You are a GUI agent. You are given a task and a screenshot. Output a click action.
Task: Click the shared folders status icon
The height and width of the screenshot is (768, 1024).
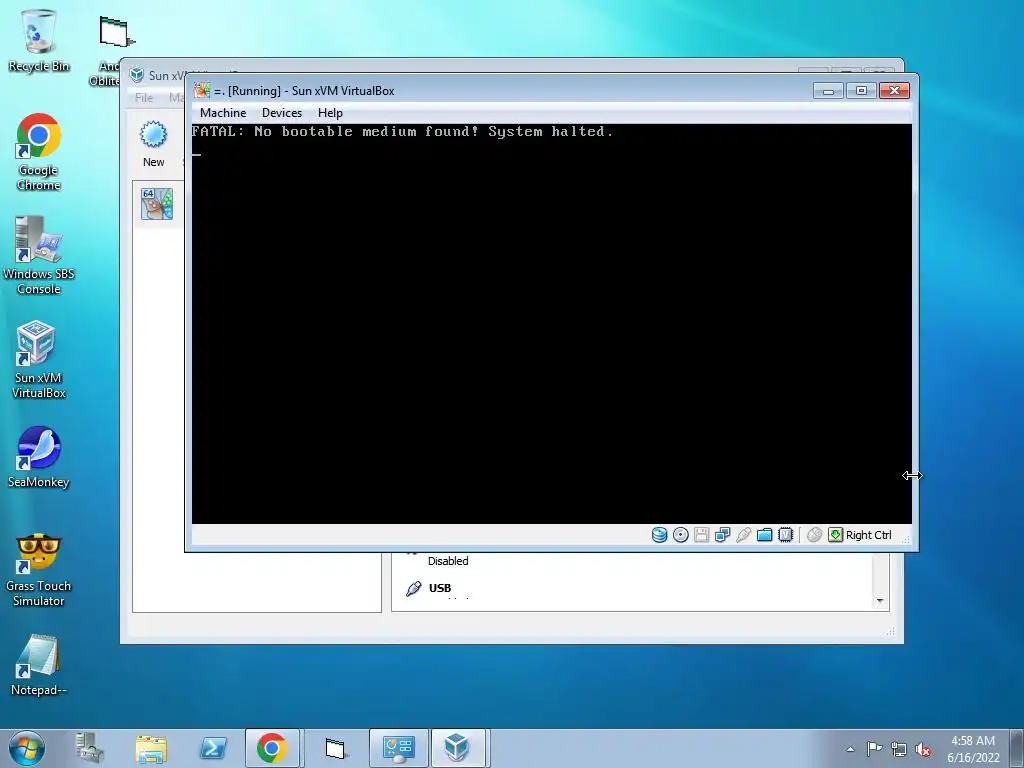(x=764, y=535)
